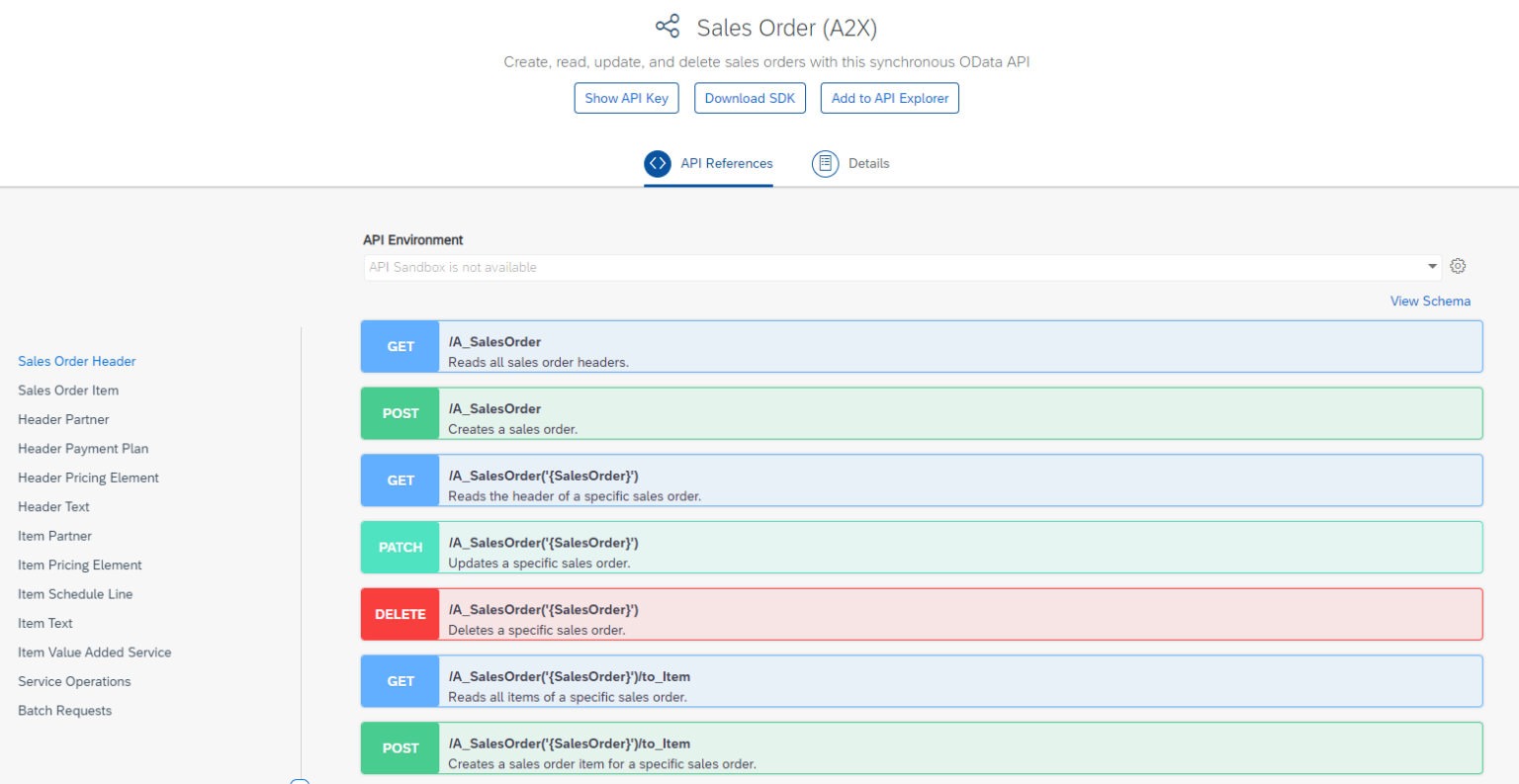Switch to the Details tab
1519x784 pixels.
[866, 163]
